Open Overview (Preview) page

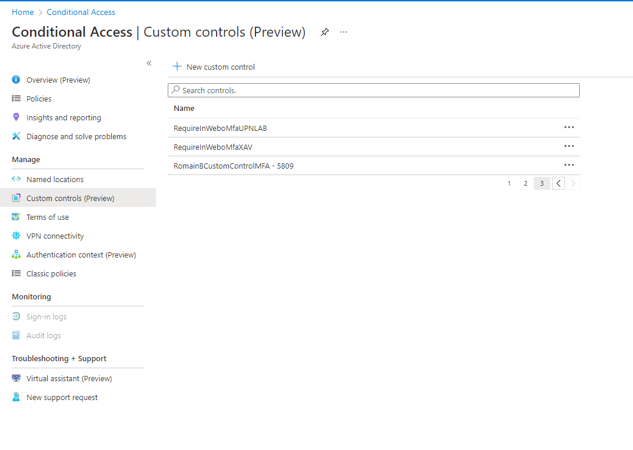pos(58,80)
